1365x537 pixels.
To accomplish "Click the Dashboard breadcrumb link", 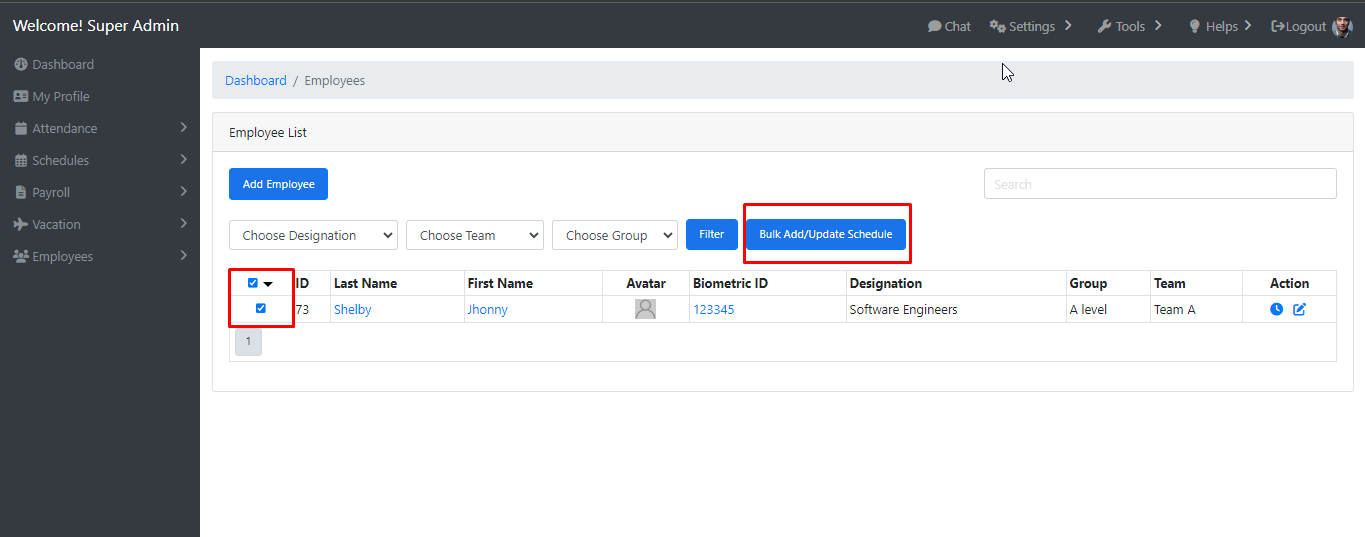I will [256, 80].
